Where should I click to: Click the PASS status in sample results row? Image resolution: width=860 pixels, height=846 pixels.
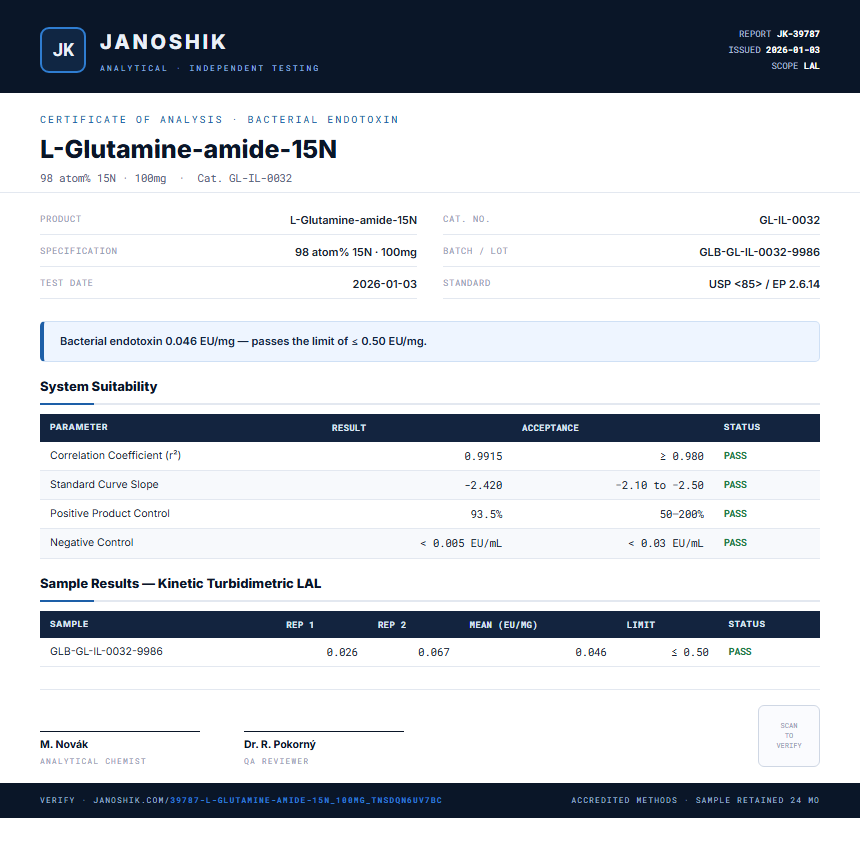click(740, 652)
